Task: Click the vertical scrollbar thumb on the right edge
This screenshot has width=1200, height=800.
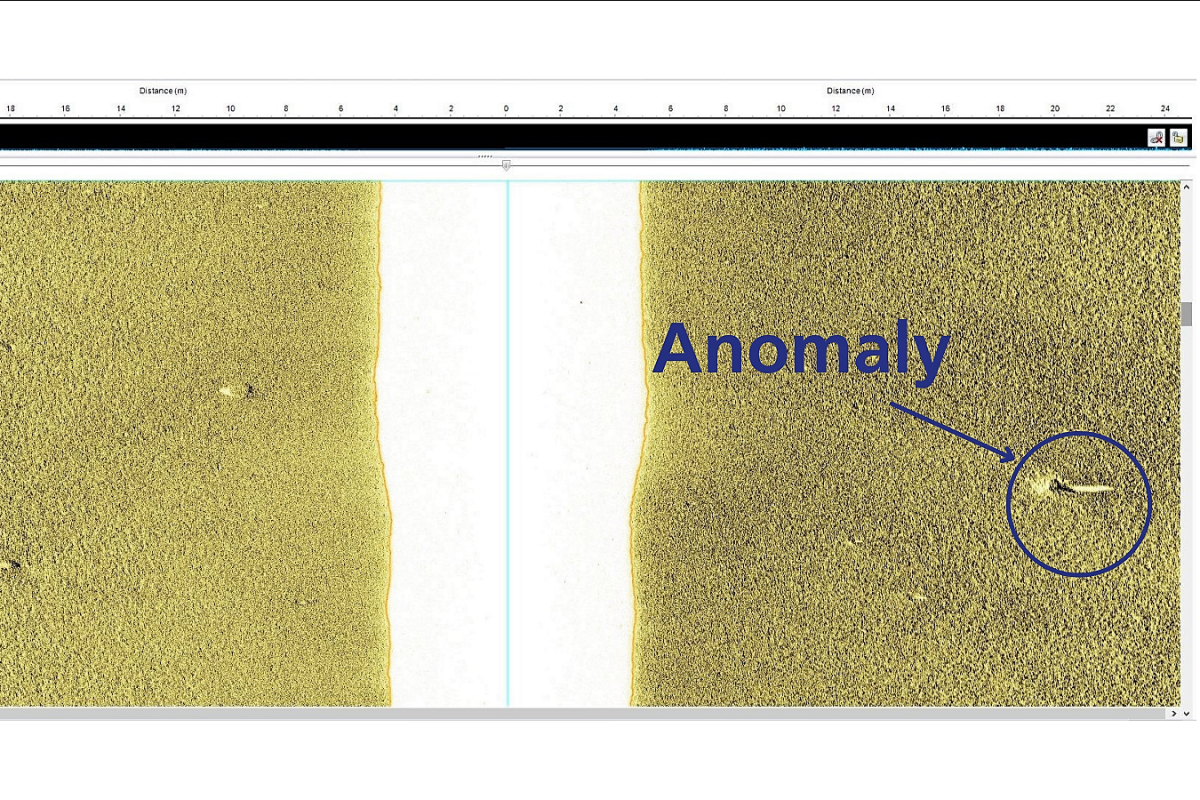Action: tap(1186, 313)
